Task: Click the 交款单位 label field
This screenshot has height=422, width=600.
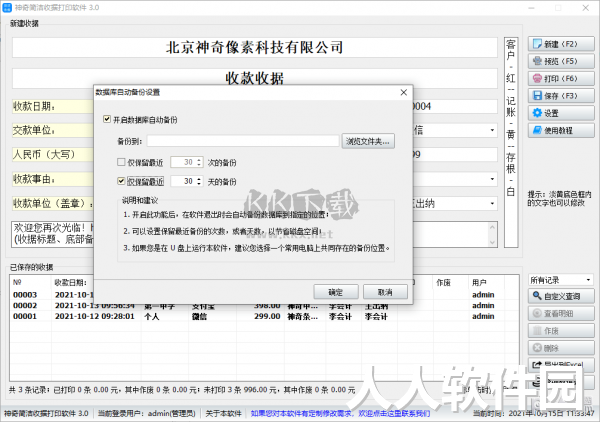Action: pyautogui.click(x=52, y=130)
